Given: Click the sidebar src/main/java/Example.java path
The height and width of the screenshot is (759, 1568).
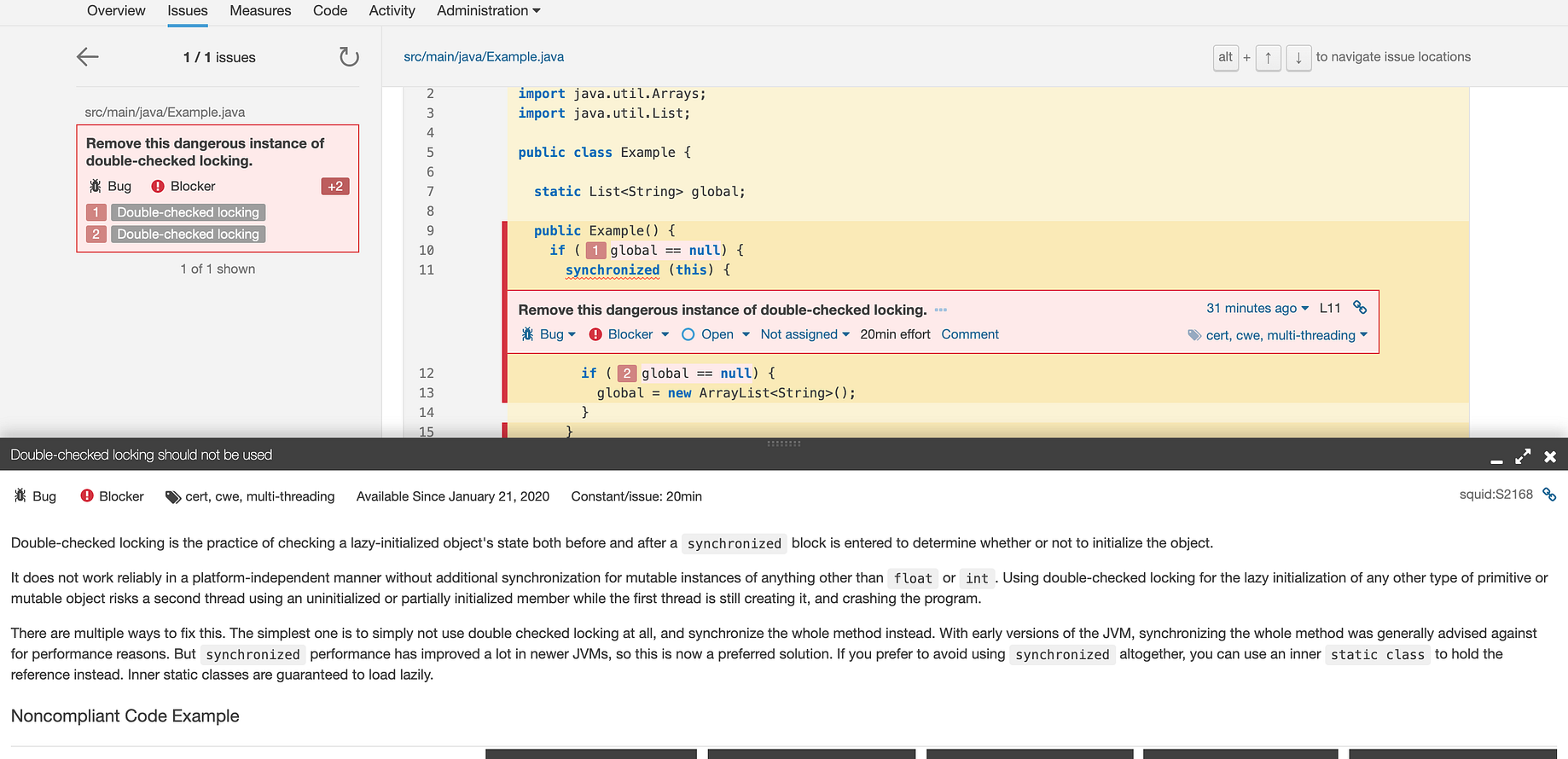Looking at the screenshot, I should pyautogui.click(x=165, y=112).
